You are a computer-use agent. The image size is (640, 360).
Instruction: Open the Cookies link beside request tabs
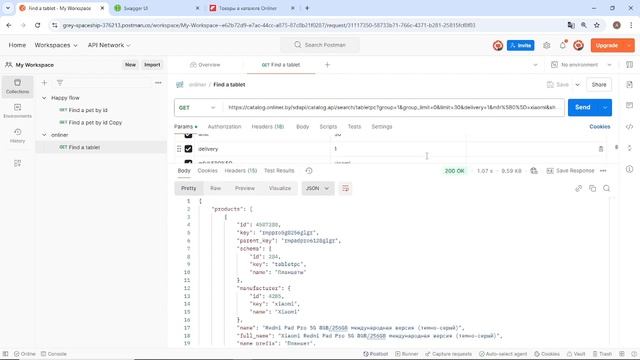pos(600,127)
